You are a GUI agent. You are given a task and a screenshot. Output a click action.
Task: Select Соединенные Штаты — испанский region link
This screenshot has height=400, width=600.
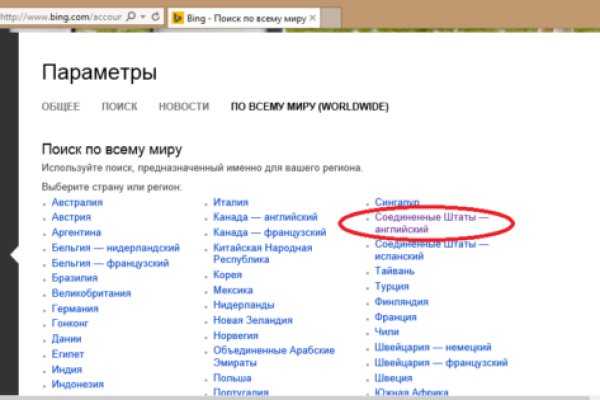[x=431, y=250]
